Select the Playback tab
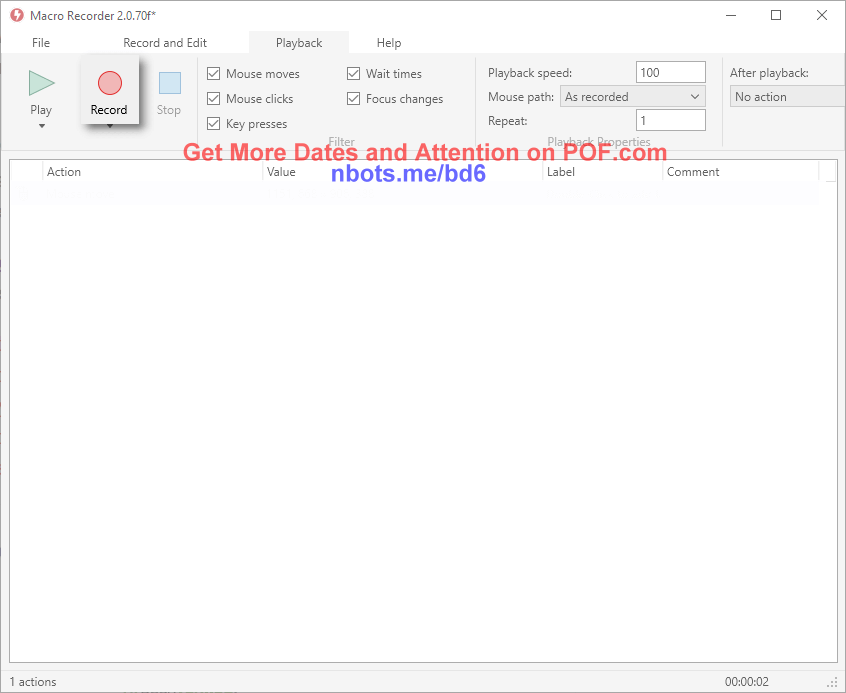 click(x=299, y=43)
